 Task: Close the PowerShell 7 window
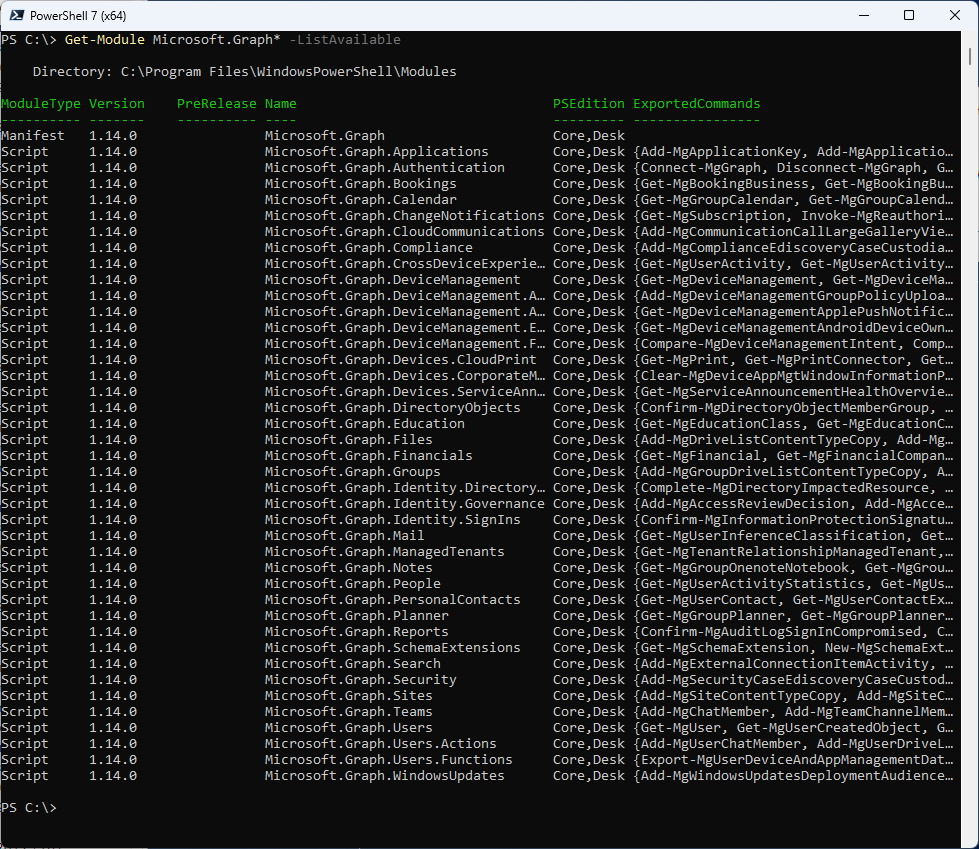(x=955, y=15)
